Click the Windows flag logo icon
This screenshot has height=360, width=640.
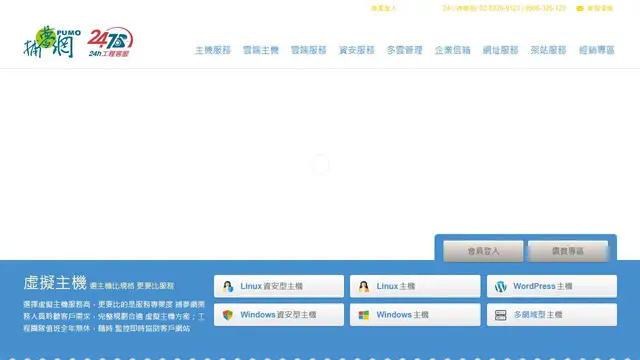364,315
